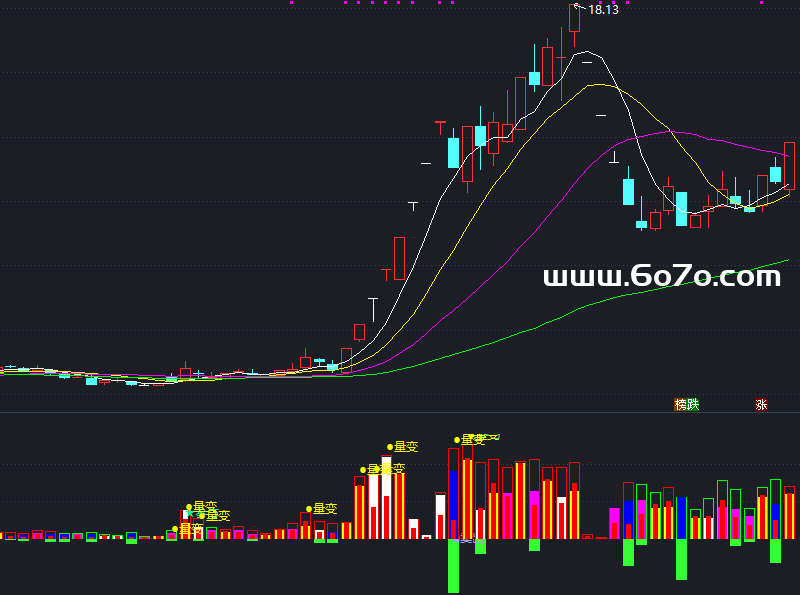The height and width of the screenshot is (595, 800).
Task: Click the divider between price and volume panels
Action: (x=400, y=412)
